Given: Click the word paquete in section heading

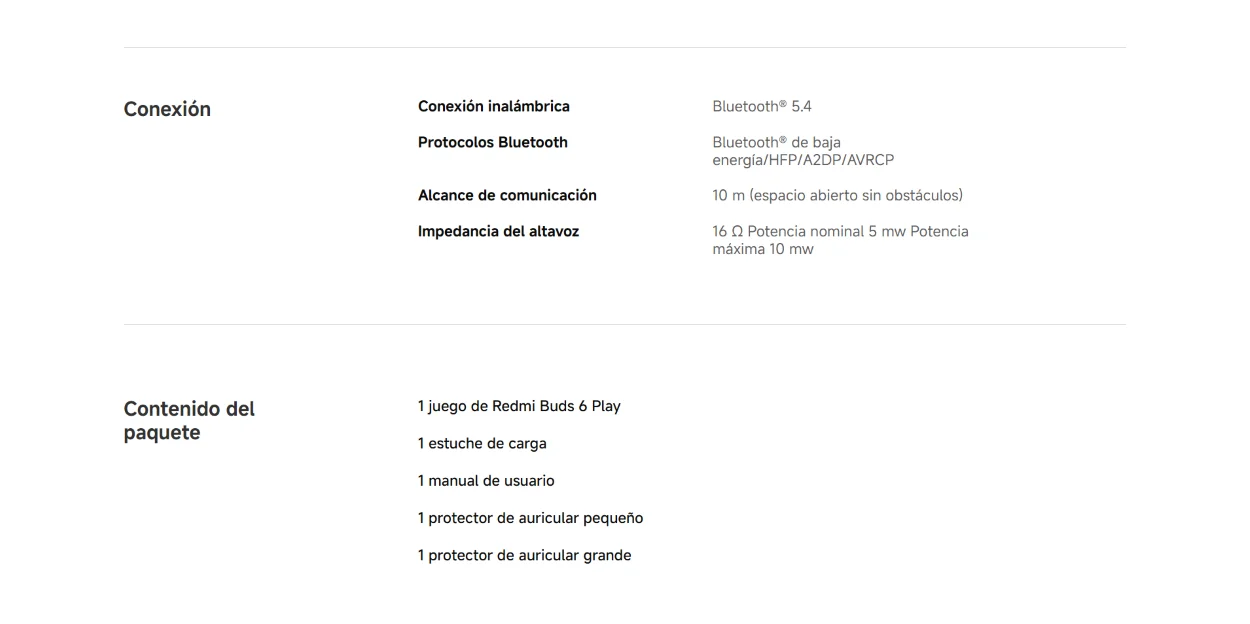Looking at the screenshot, I should [x=162, y=433].
